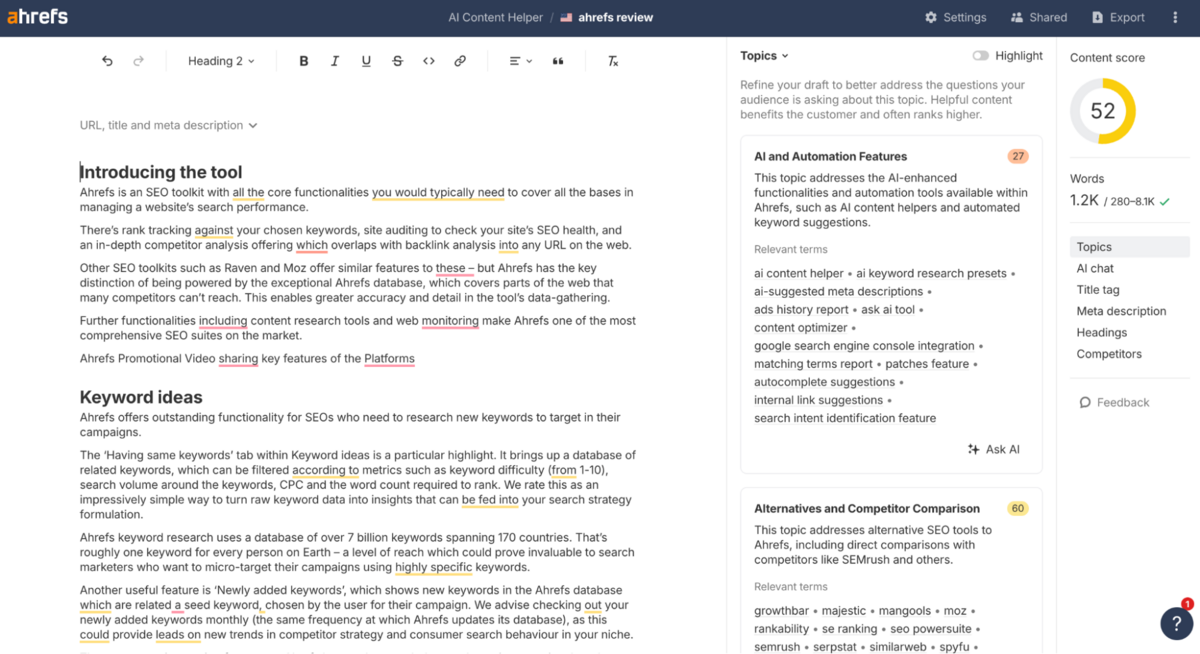Click the Feedback speech bubble icon
Screen dimensions: 1200x654
click(x=1085, y=402)
